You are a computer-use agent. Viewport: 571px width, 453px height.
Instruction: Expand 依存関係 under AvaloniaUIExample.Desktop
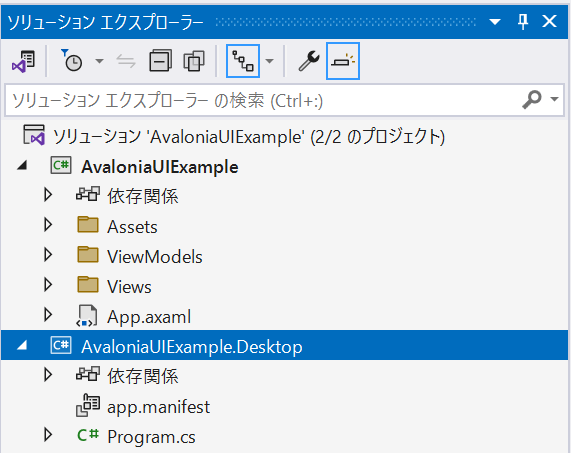(48, 374)
